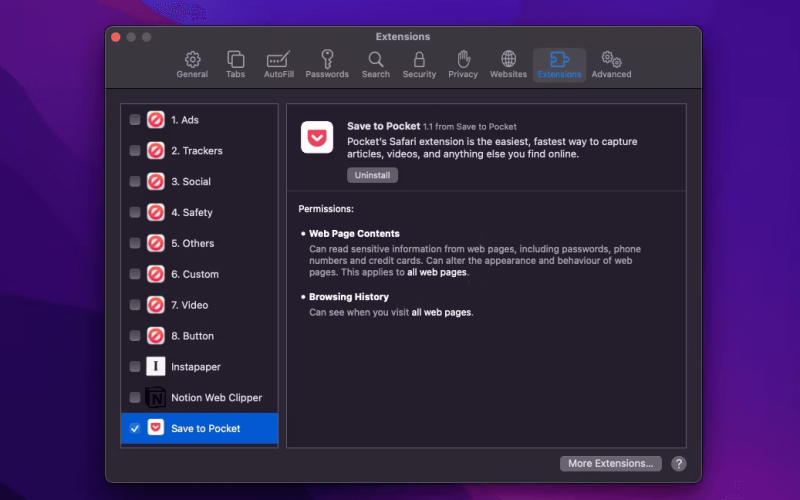800x500 pixels.
Task: Select the "7. Video" extension row
Action: 199,305
